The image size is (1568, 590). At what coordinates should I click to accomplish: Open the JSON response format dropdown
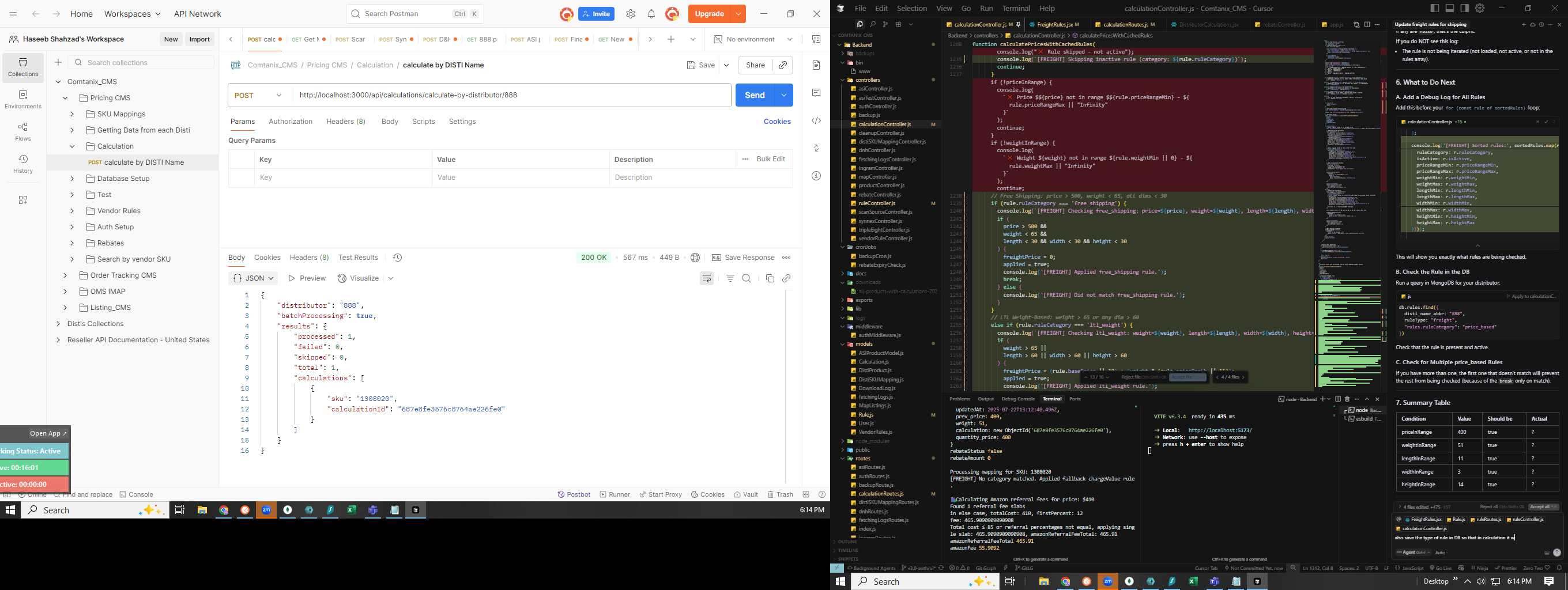(x=253, y=278)
